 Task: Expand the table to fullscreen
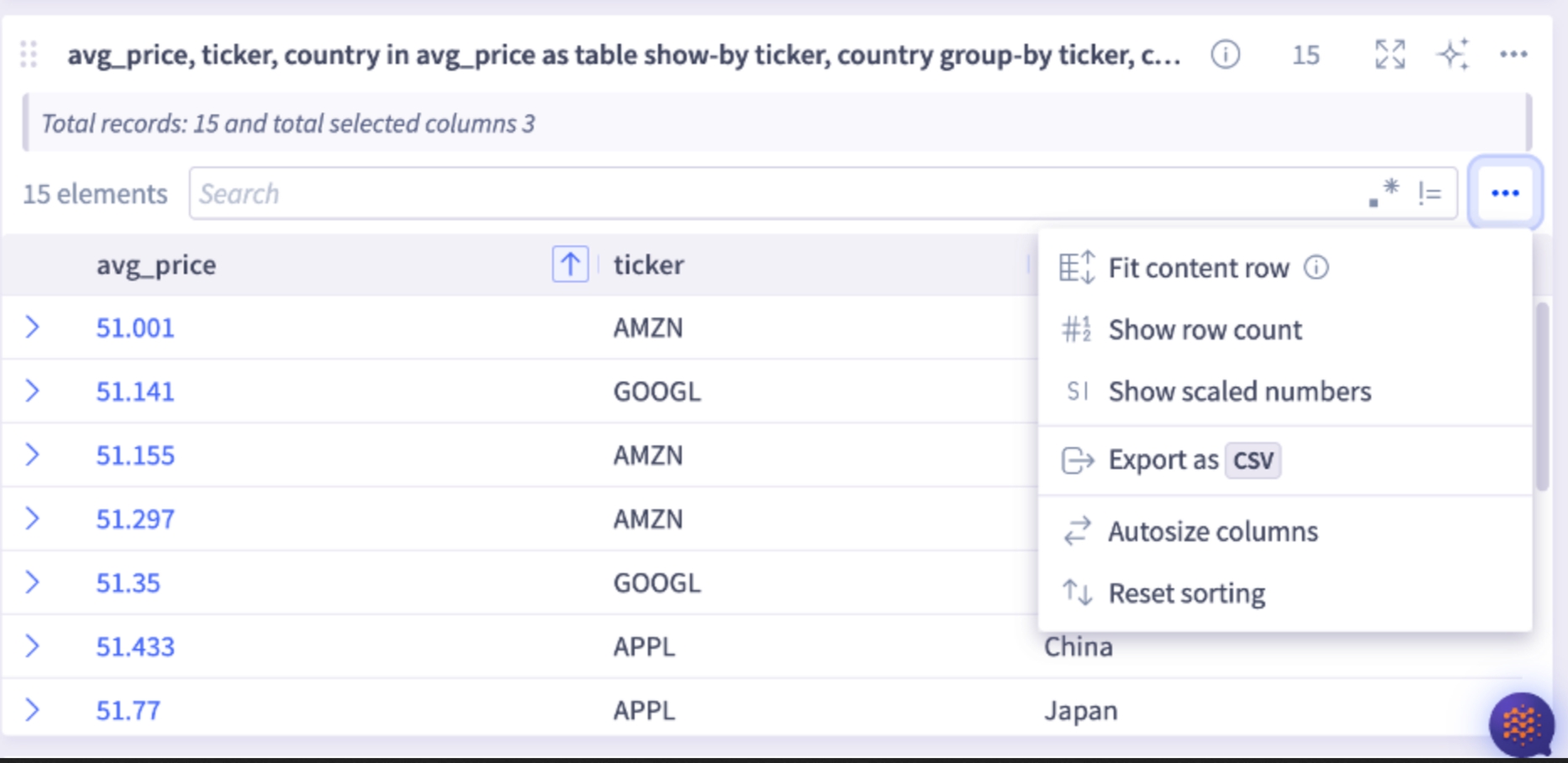1389,54
